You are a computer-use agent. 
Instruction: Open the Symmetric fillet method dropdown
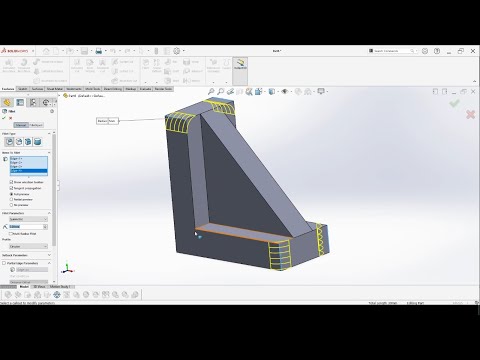click(x=28, y=219)
